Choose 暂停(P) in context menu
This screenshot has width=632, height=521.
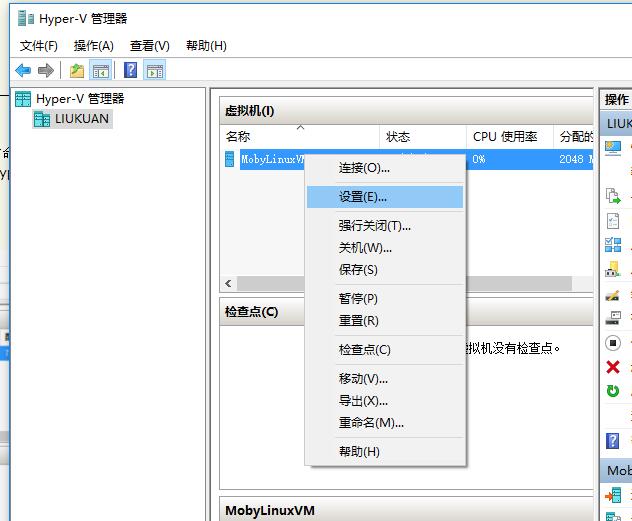(x=385, y=299)
